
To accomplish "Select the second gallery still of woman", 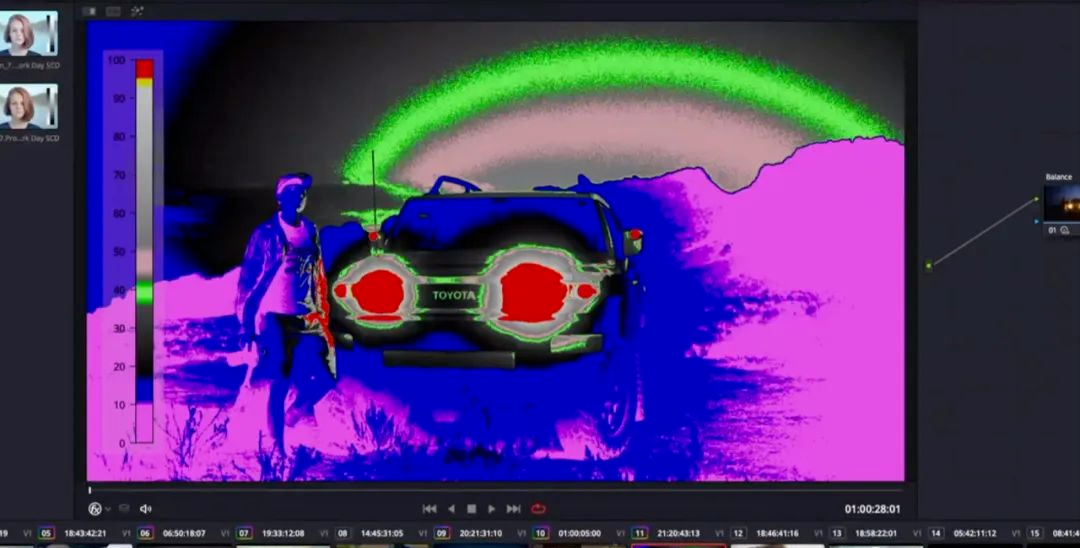I will coord(29,107).
